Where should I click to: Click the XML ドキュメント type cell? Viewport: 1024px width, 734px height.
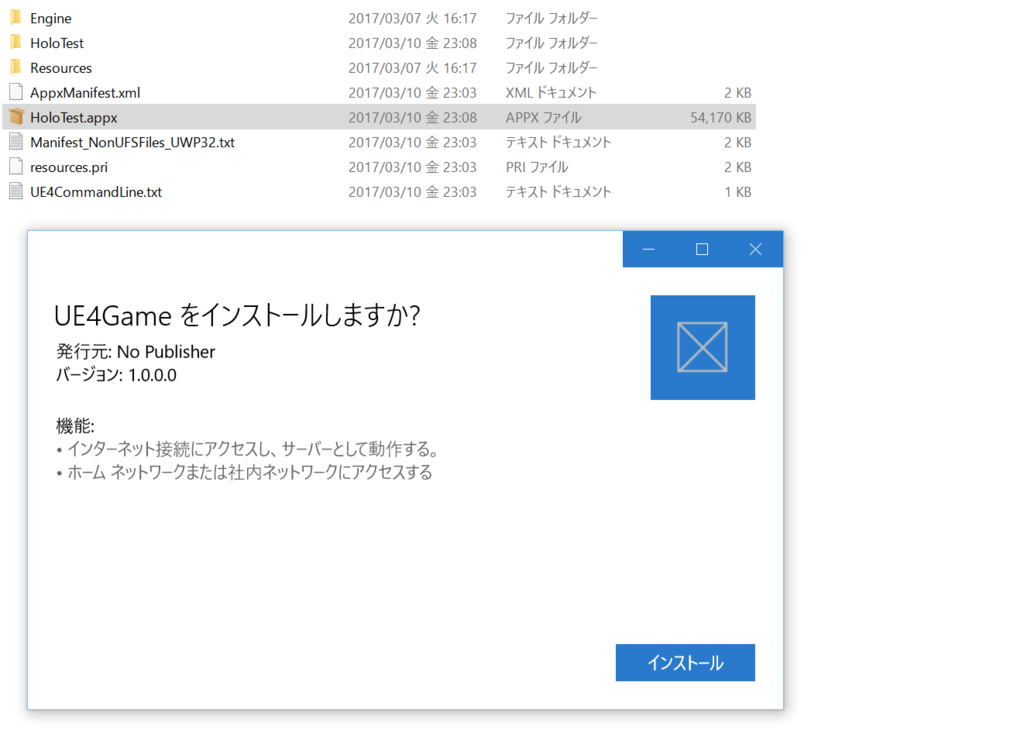tap(551, 93)
